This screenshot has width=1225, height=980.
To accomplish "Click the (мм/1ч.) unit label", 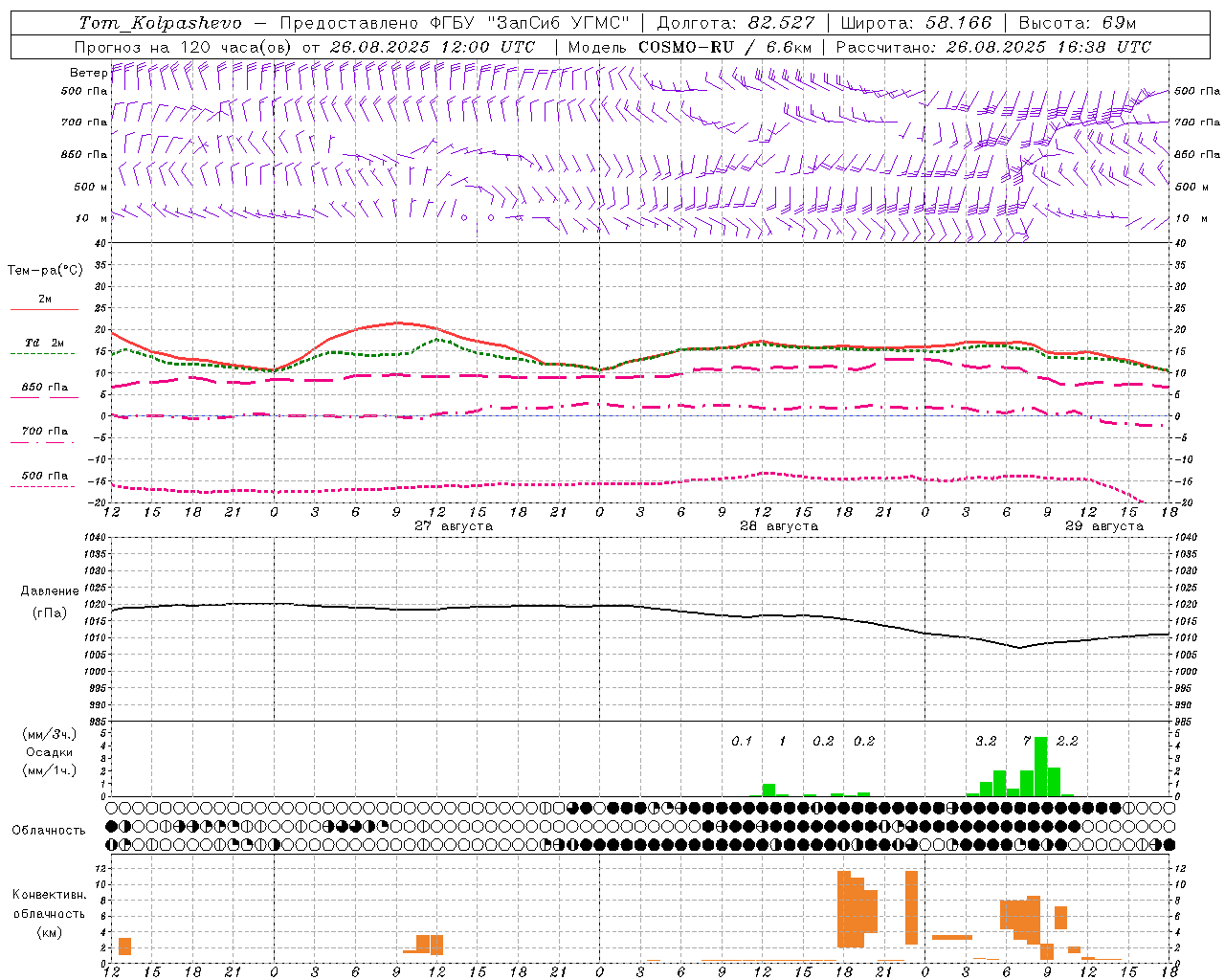I will pos(50,770).
